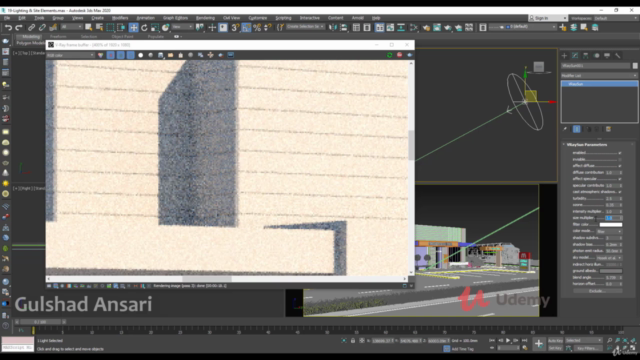The image size is (640, 360).
Task: Toggle the Percent Snap icon
Action: pyautogui.click(x=257, y=27)
